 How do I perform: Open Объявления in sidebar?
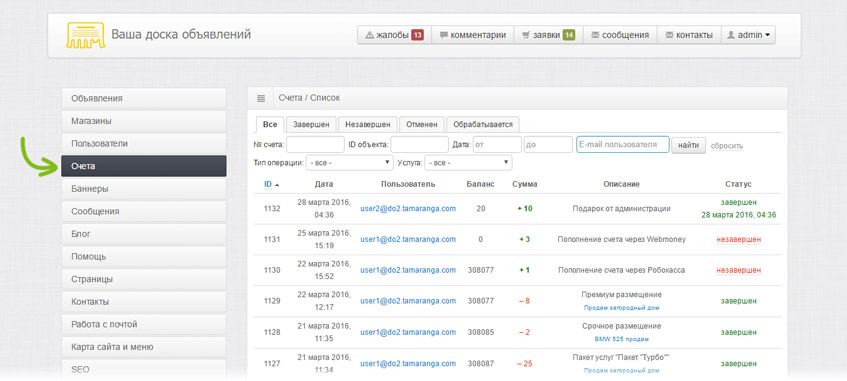click(144, 98)
